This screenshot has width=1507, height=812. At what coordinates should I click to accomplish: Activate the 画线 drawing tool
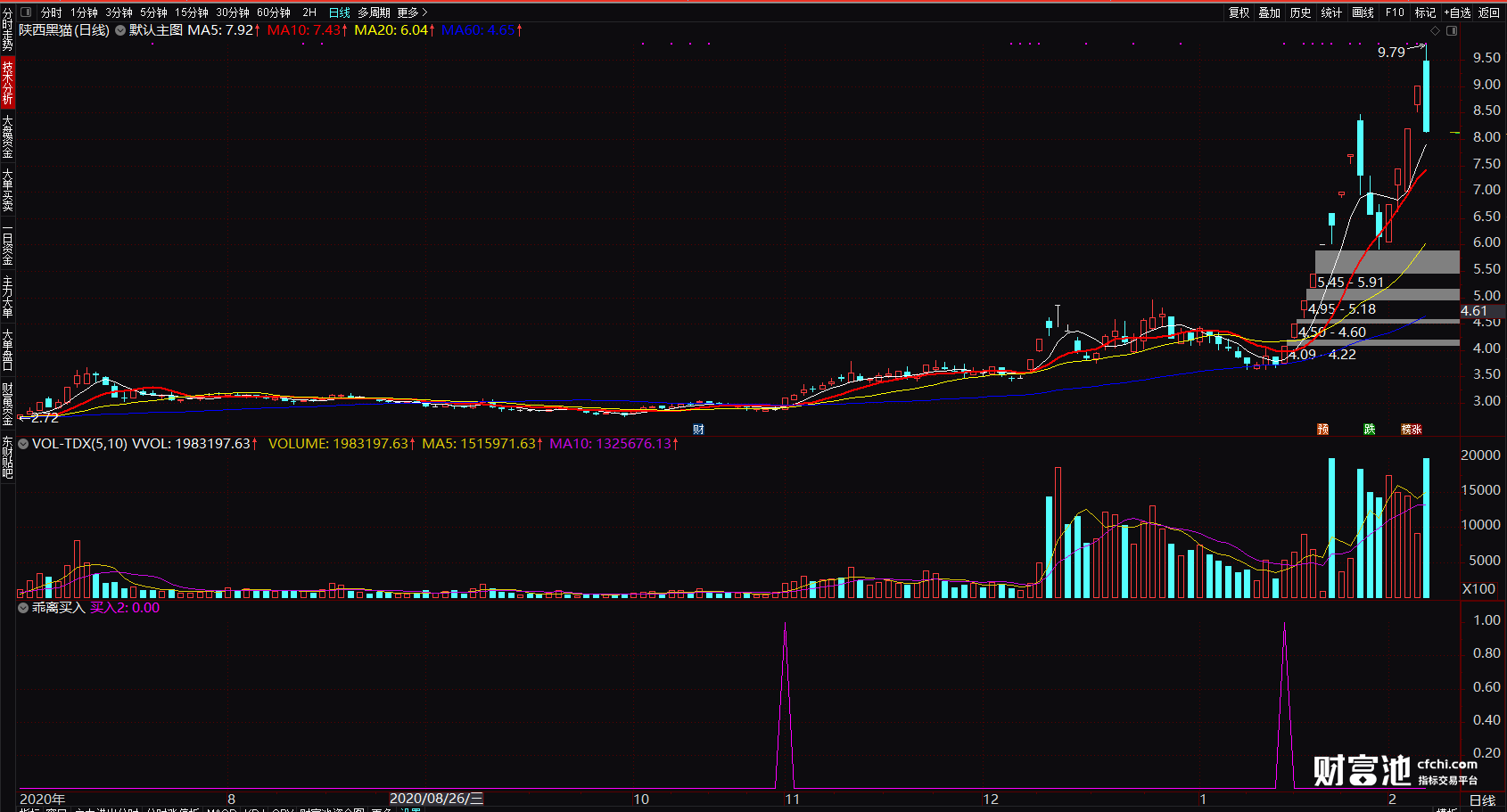click(x=1363, y=12)
